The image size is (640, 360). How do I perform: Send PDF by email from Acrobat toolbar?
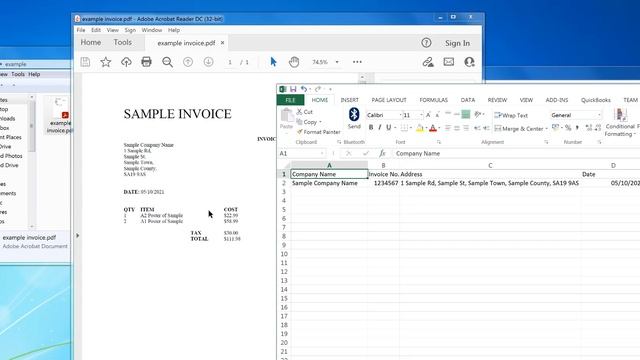click(x=449, y=62)
